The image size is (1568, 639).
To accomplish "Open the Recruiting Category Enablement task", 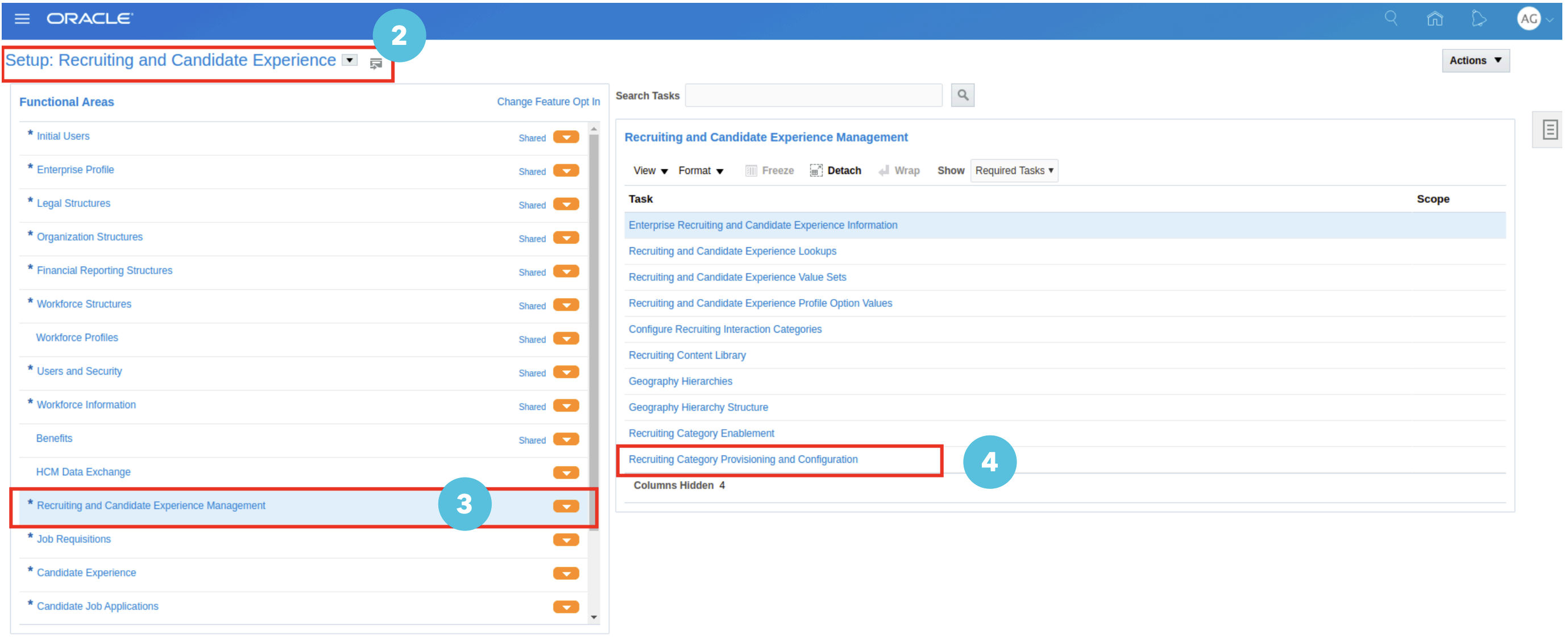I will coord(701,434).
